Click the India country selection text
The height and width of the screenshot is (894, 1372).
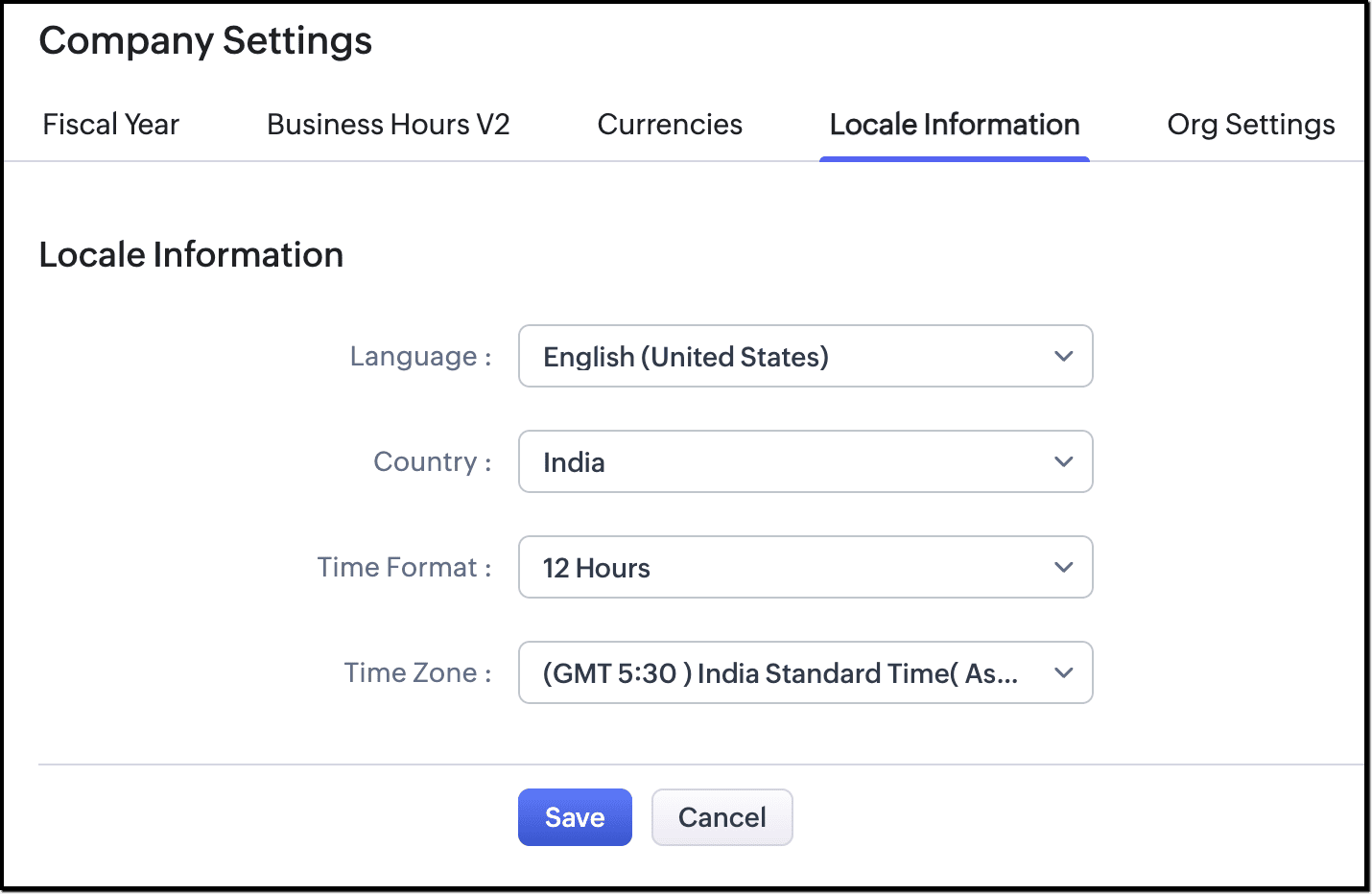(574, 462)
